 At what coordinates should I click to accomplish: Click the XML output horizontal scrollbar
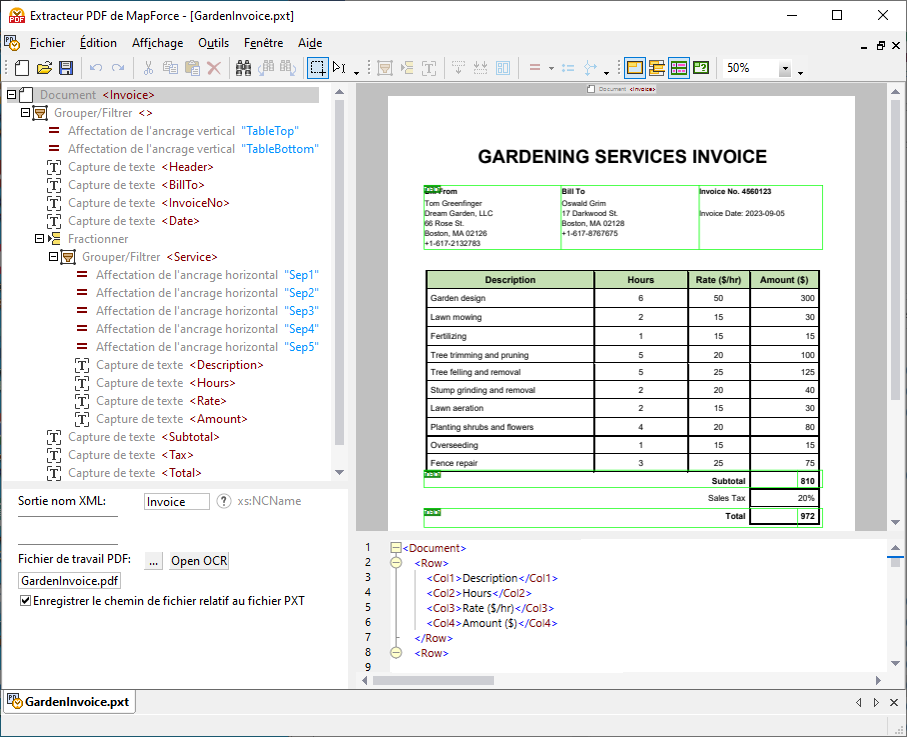coord(433,681)
